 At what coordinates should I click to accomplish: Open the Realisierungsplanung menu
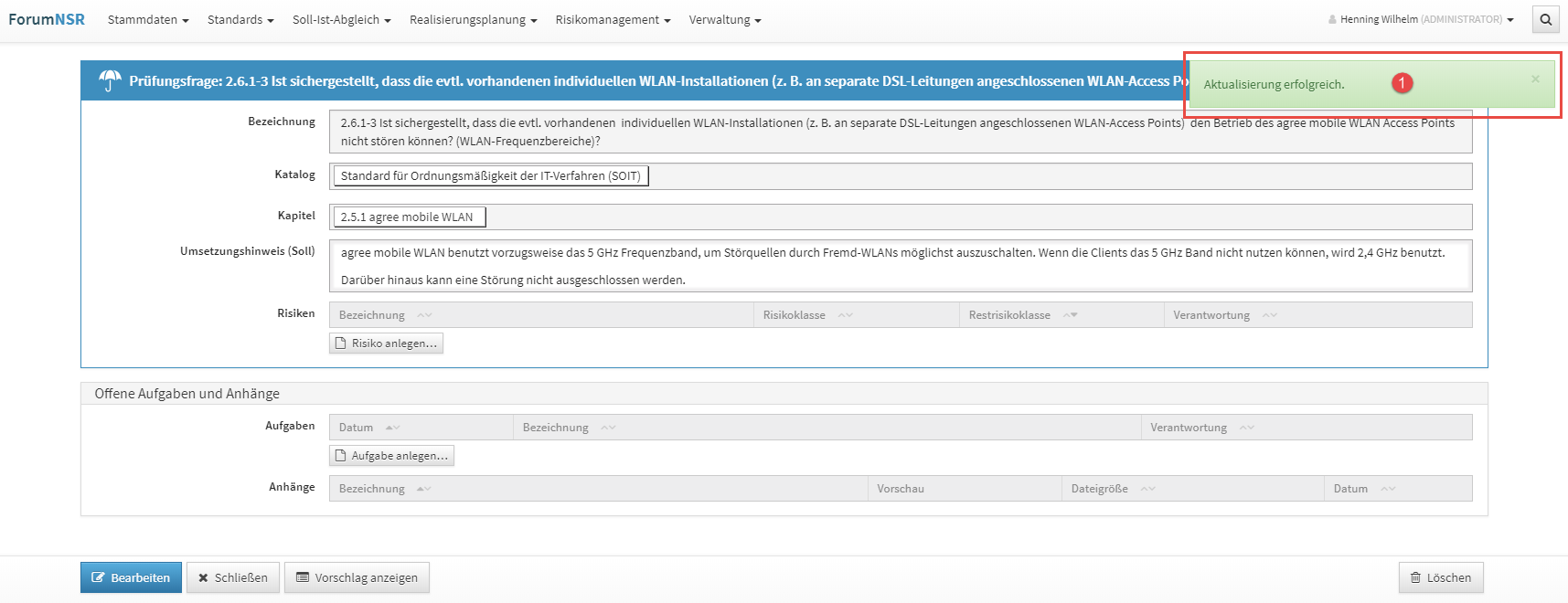[x=473, y=19]
